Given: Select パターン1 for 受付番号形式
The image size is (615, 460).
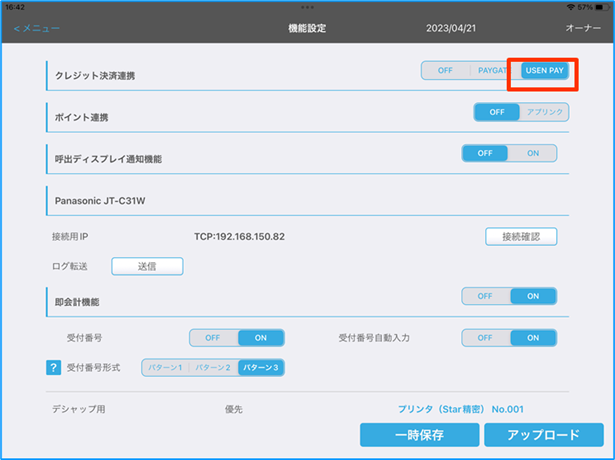Looking at the screenshot, I should pos(166,368).
